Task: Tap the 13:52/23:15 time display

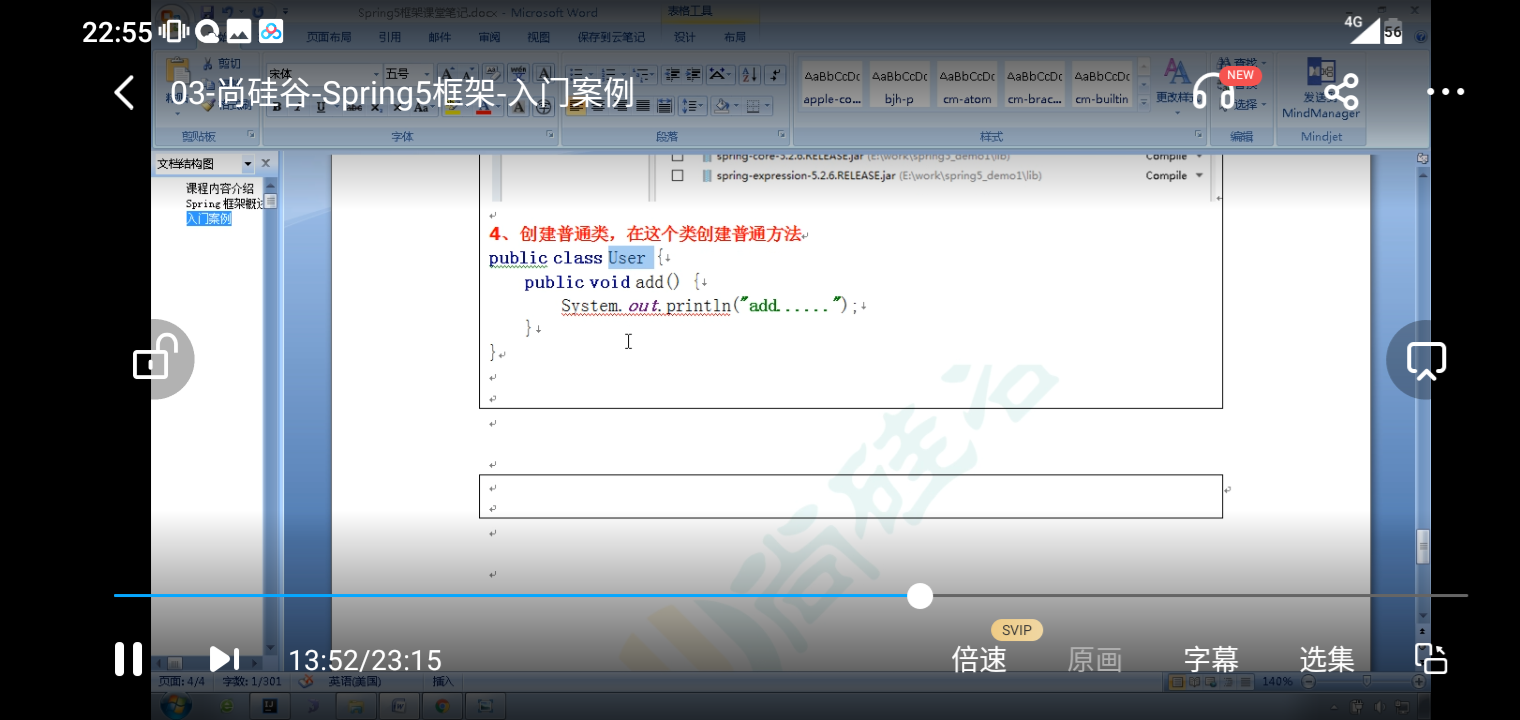Action: tap(365, 660)
